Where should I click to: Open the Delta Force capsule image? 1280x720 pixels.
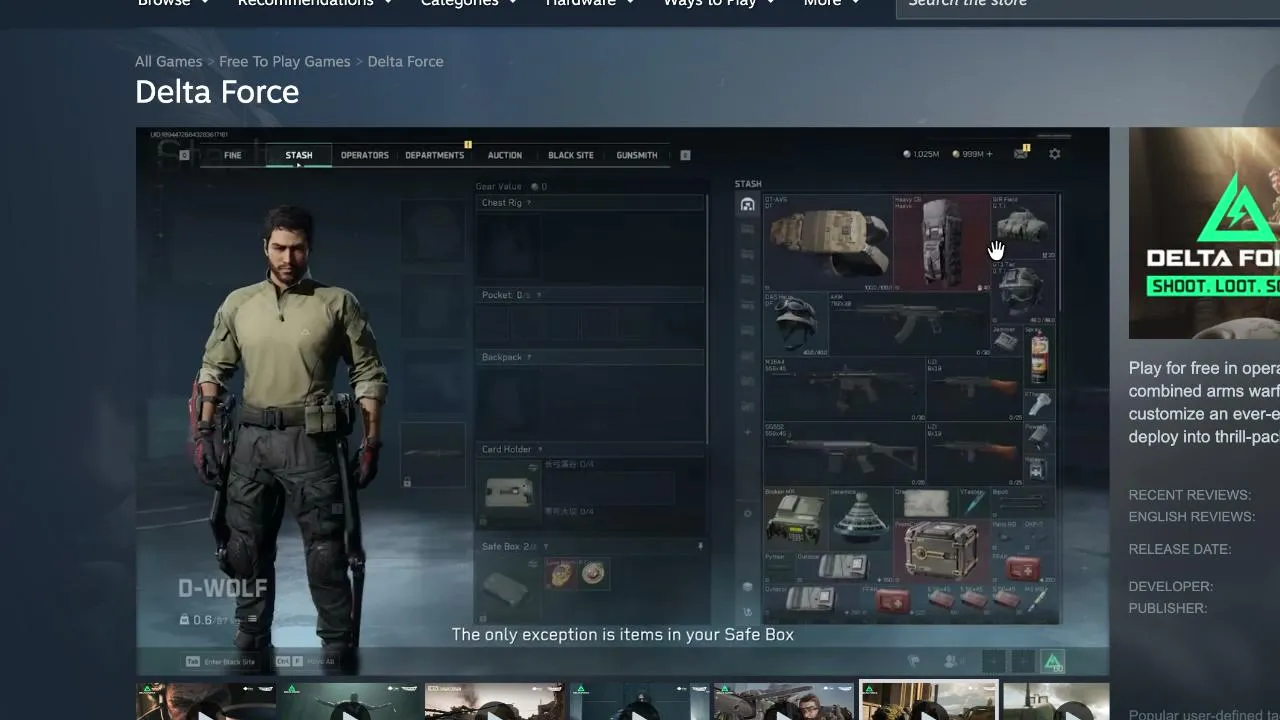1204,233
